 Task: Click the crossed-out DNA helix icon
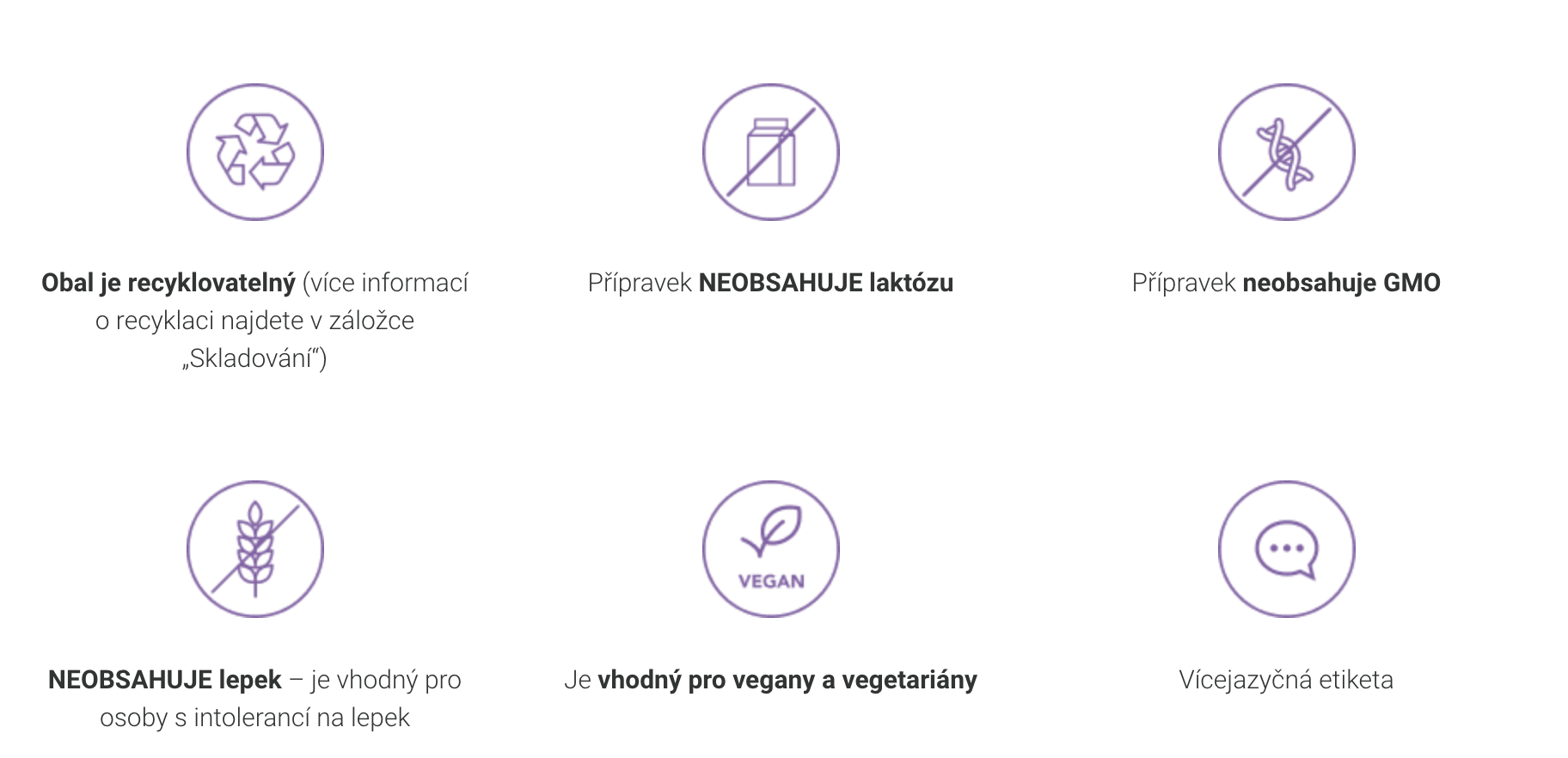[x=1287, y=152]
